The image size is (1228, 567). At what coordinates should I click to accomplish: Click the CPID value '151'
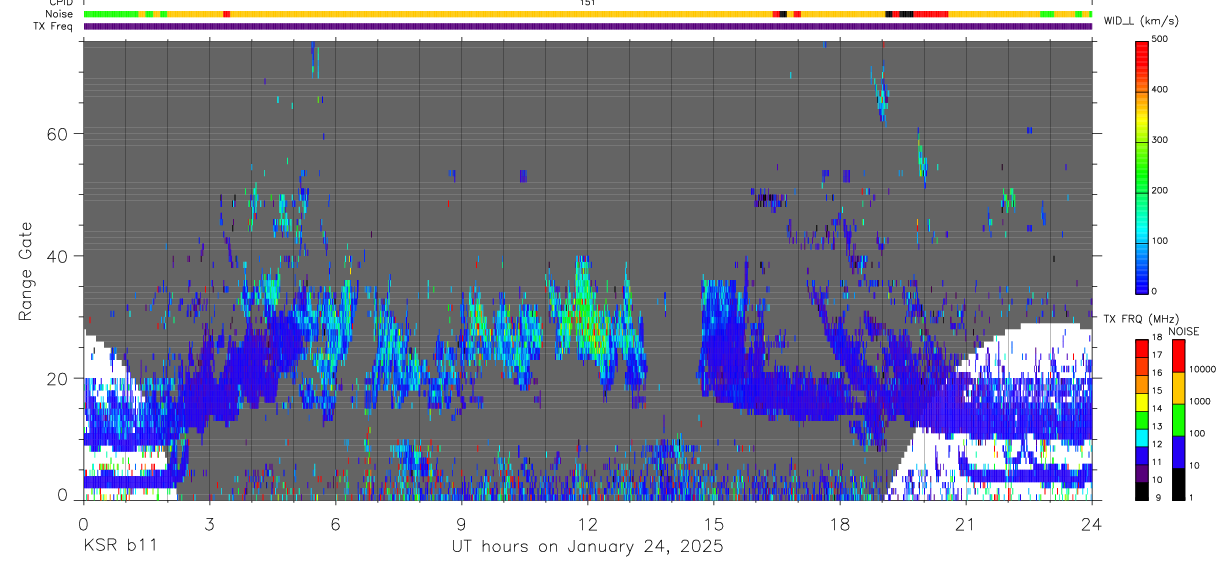click(587, 3)
